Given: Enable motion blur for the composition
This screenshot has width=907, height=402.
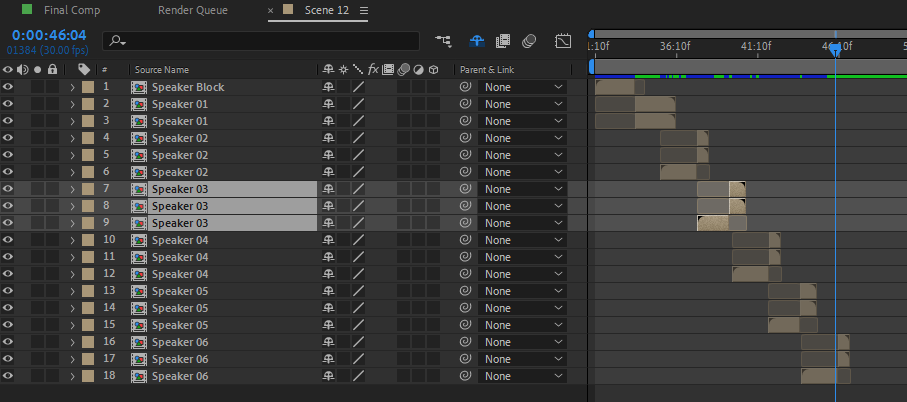Looking at the screenshot, I should click(530, 41).
